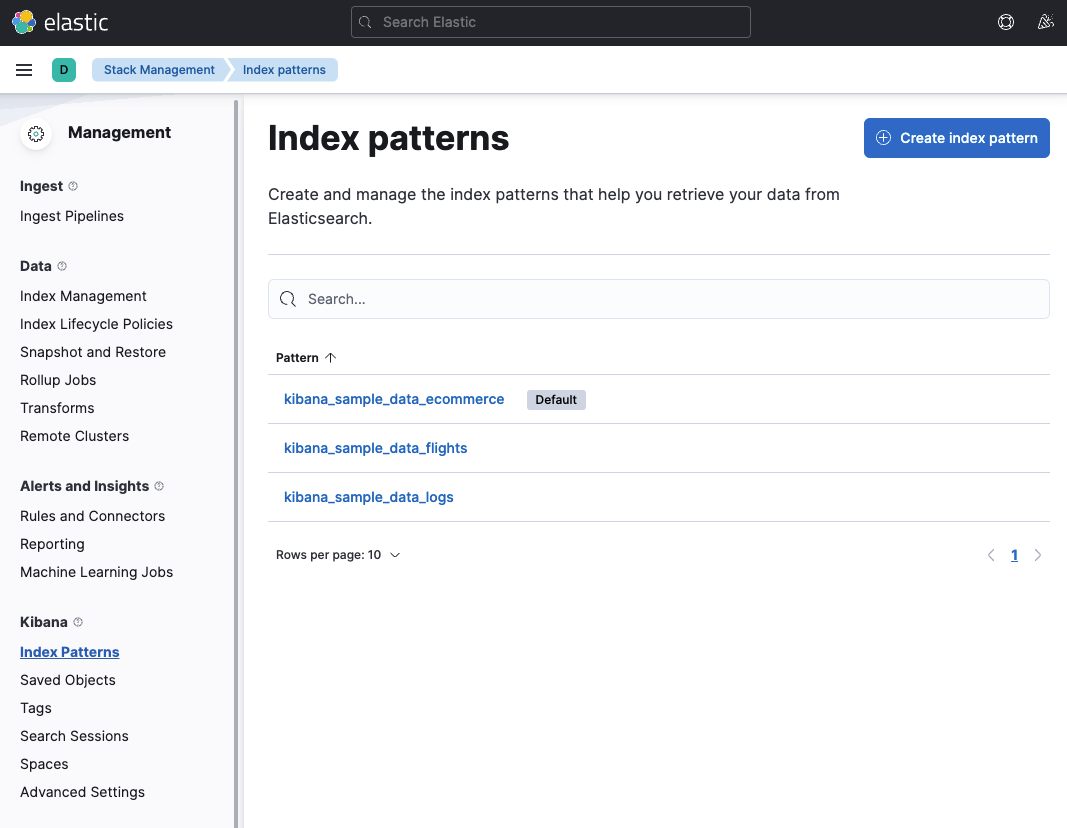The image size is (1067, 828).
Task: Open Ingest Pipelines
Action: point(72,216)
